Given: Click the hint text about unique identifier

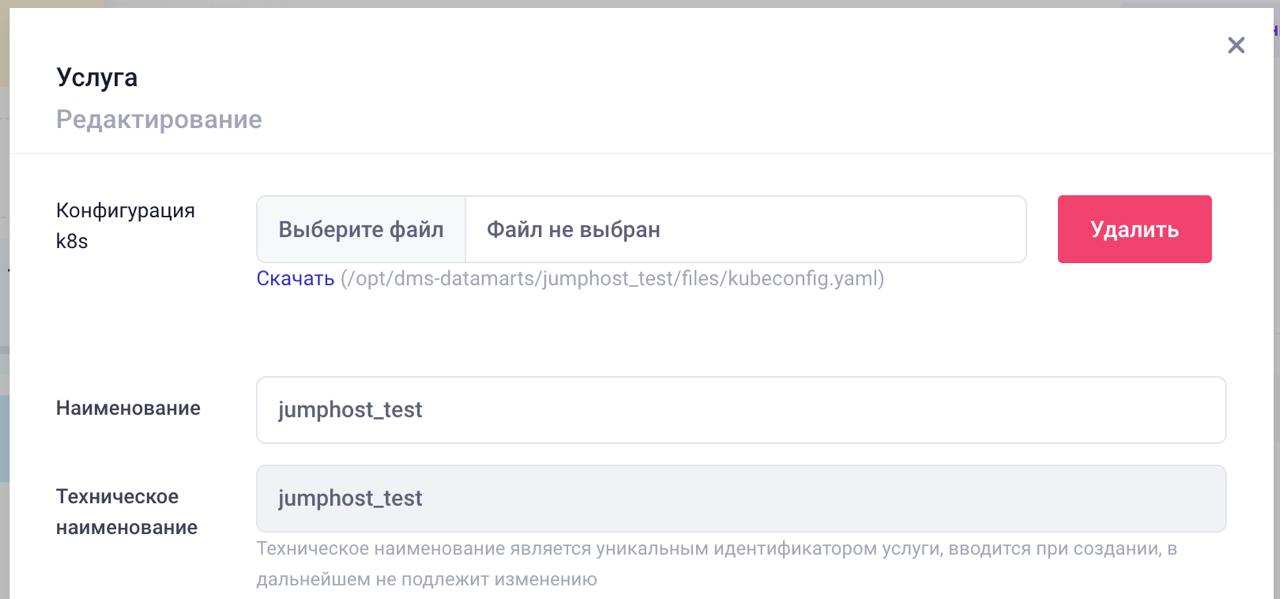Looking at the screenshot, I should 716,549.
